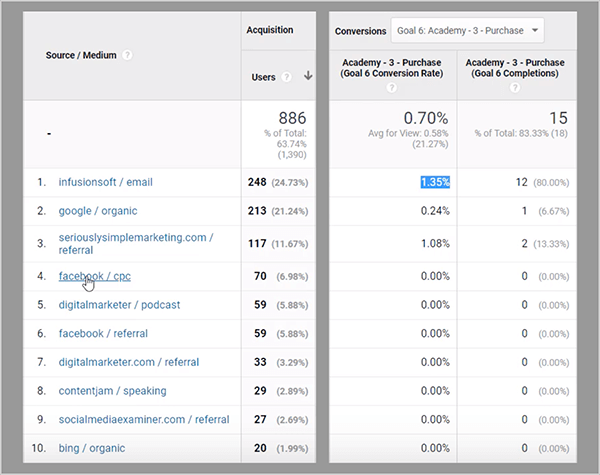600x475 pixels.
Task: Click users value 33 for digitalmarketer.com
Action: (260, 362)
